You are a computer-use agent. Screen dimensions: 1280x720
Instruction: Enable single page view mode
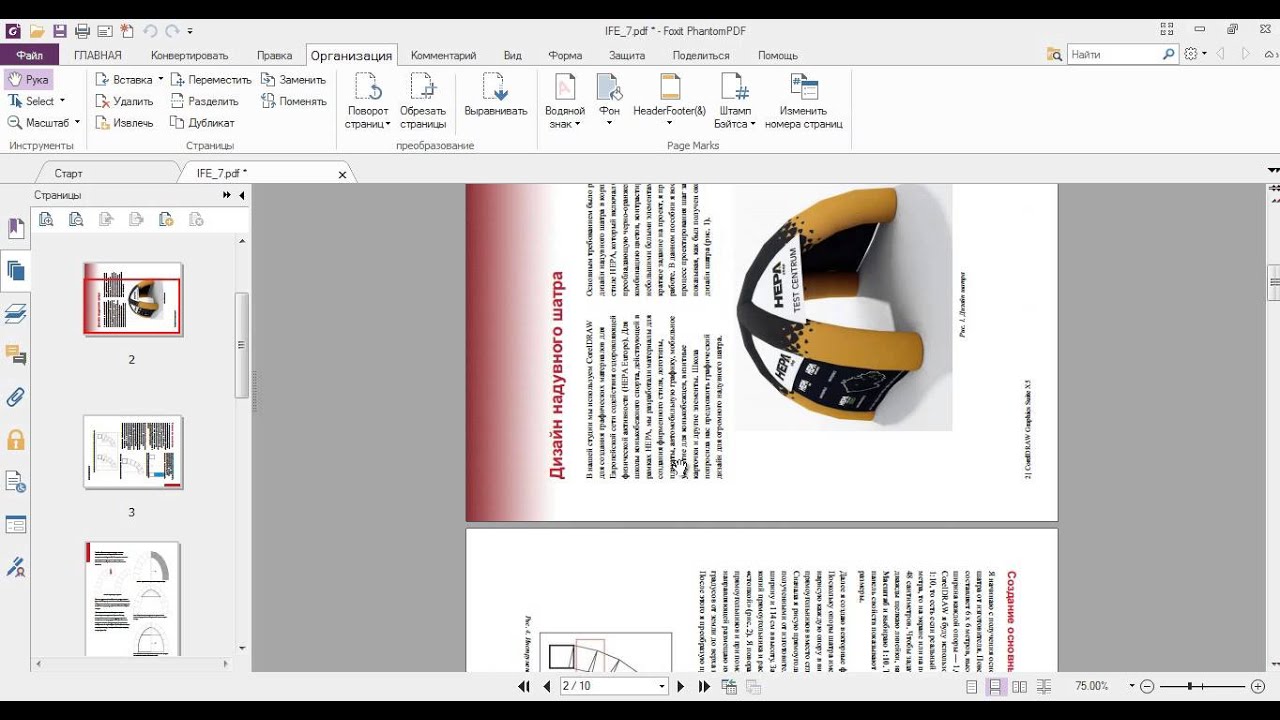(972, 687)
